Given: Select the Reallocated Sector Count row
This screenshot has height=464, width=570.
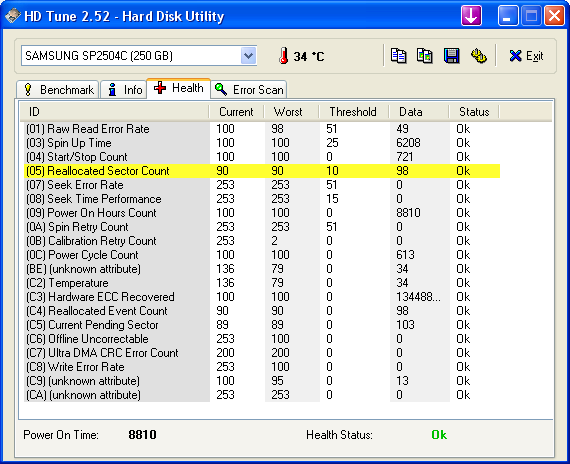Looking at the screenshot, I should [x=262, y=171].
